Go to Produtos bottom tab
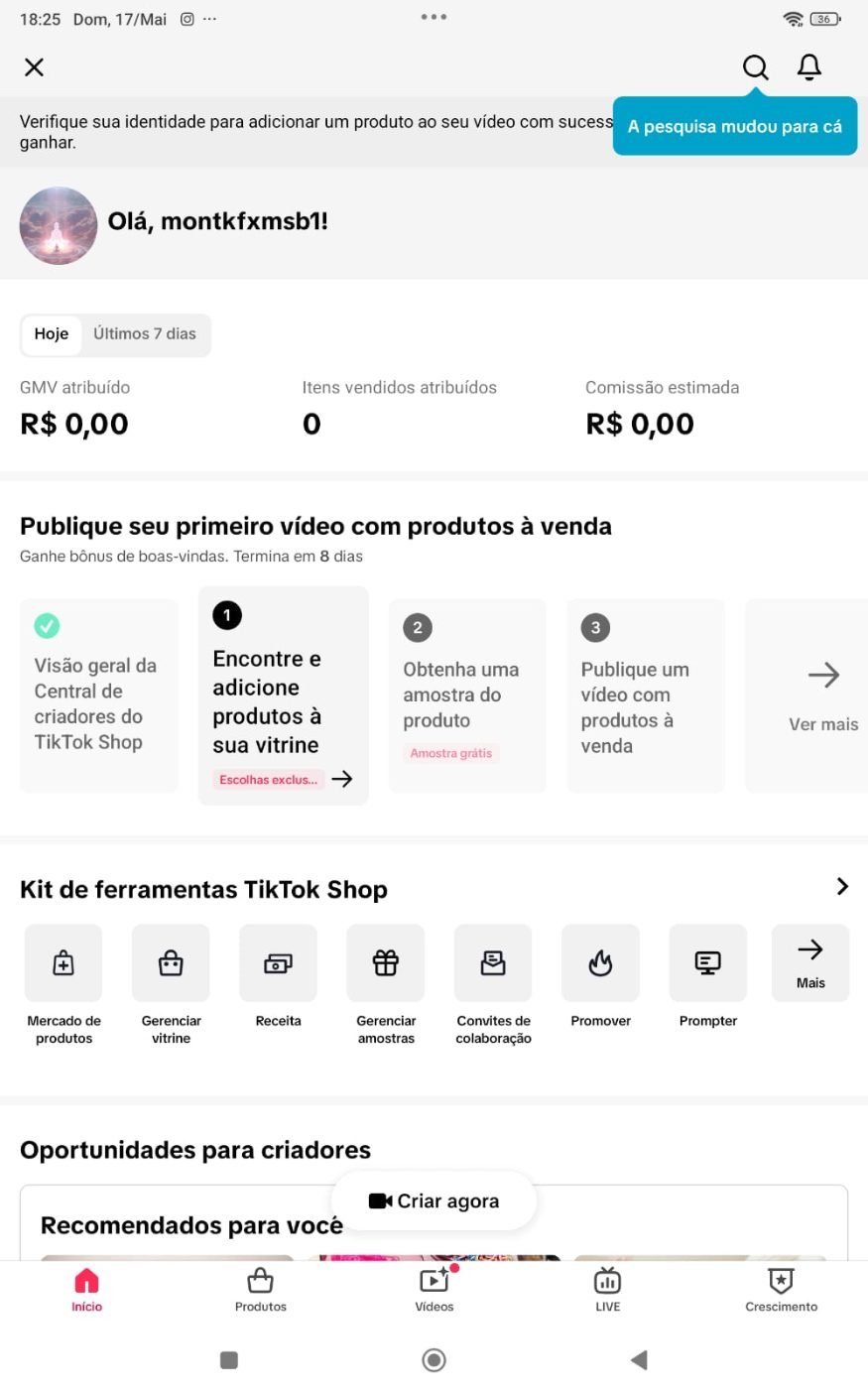 point(261,1290)
